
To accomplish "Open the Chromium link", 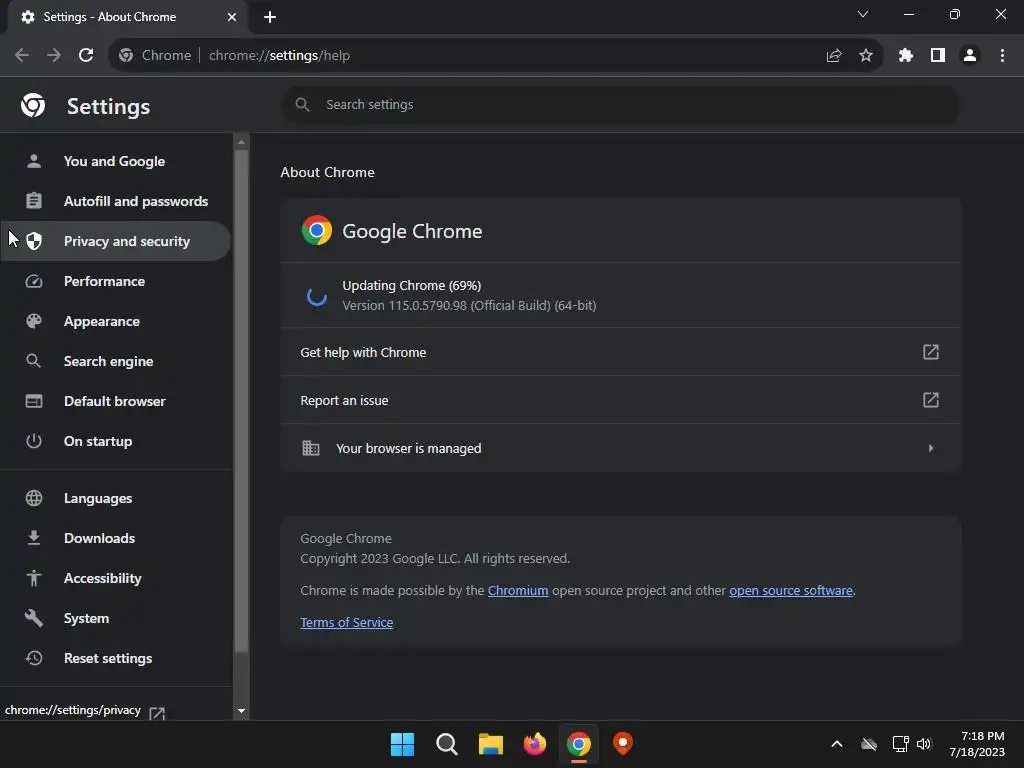I will coord(518,590).
